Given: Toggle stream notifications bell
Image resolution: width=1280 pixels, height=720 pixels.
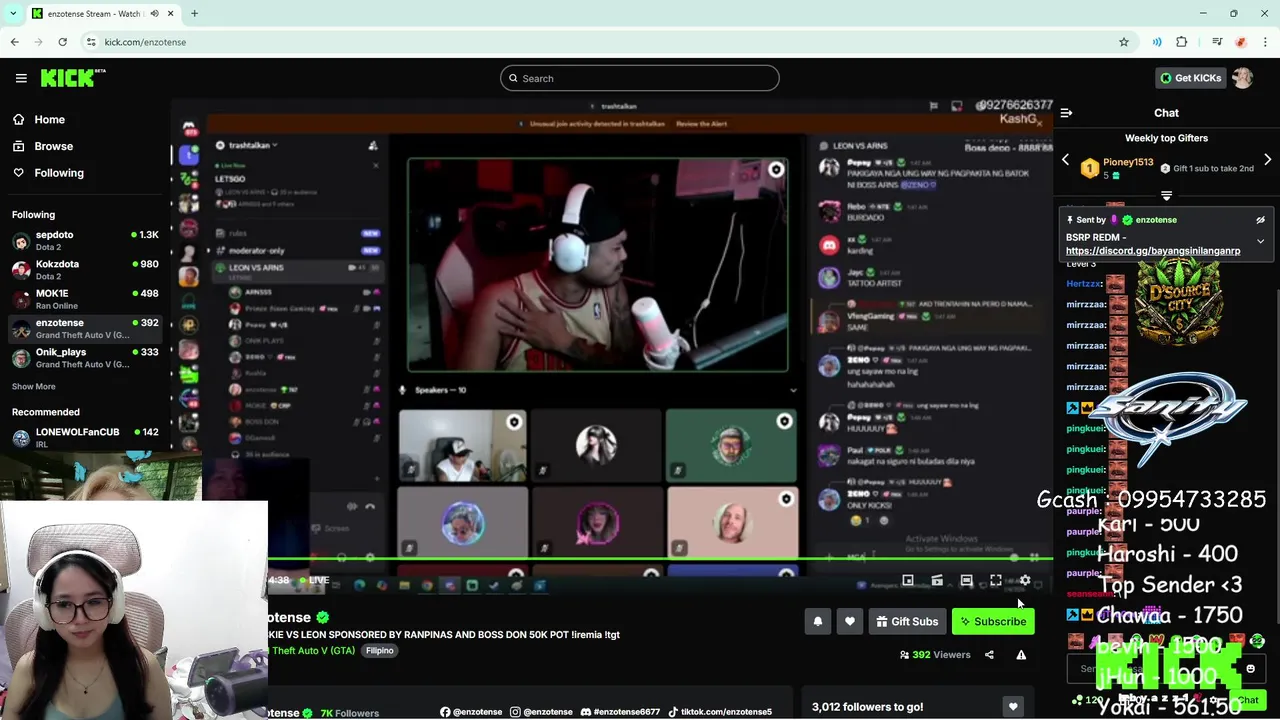Looking at the screenshot, I should (817, 622).
